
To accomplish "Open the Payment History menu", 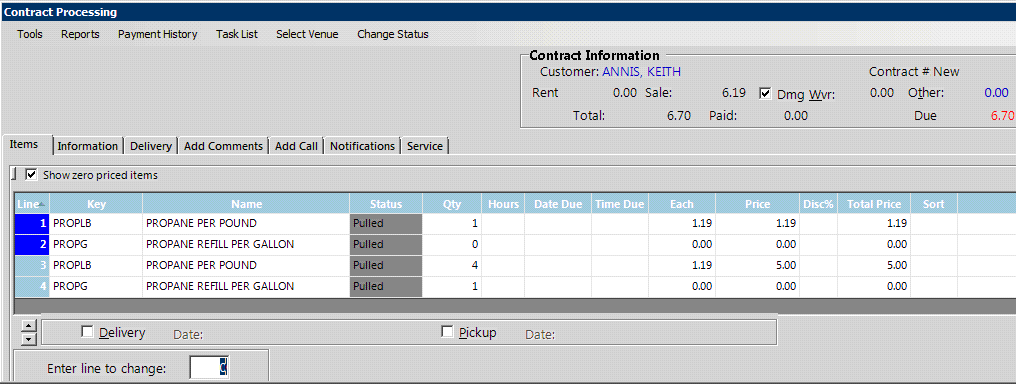I will pos(157,34).
